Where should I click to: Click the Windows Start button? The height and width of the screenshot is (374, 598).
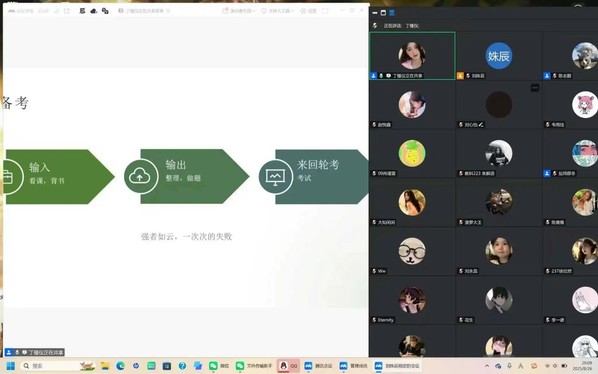11,366
